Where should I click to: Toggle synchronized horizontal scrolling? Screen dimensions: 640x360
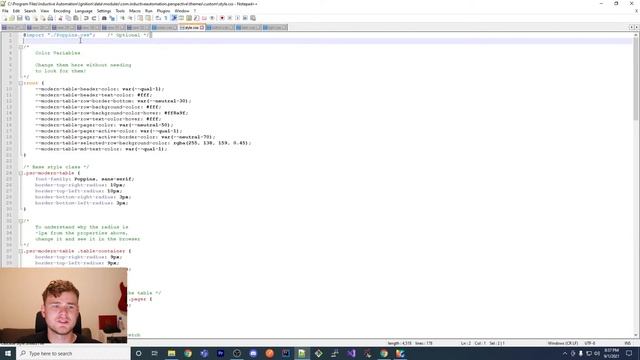pyautogui.click(x=148, y=18)
